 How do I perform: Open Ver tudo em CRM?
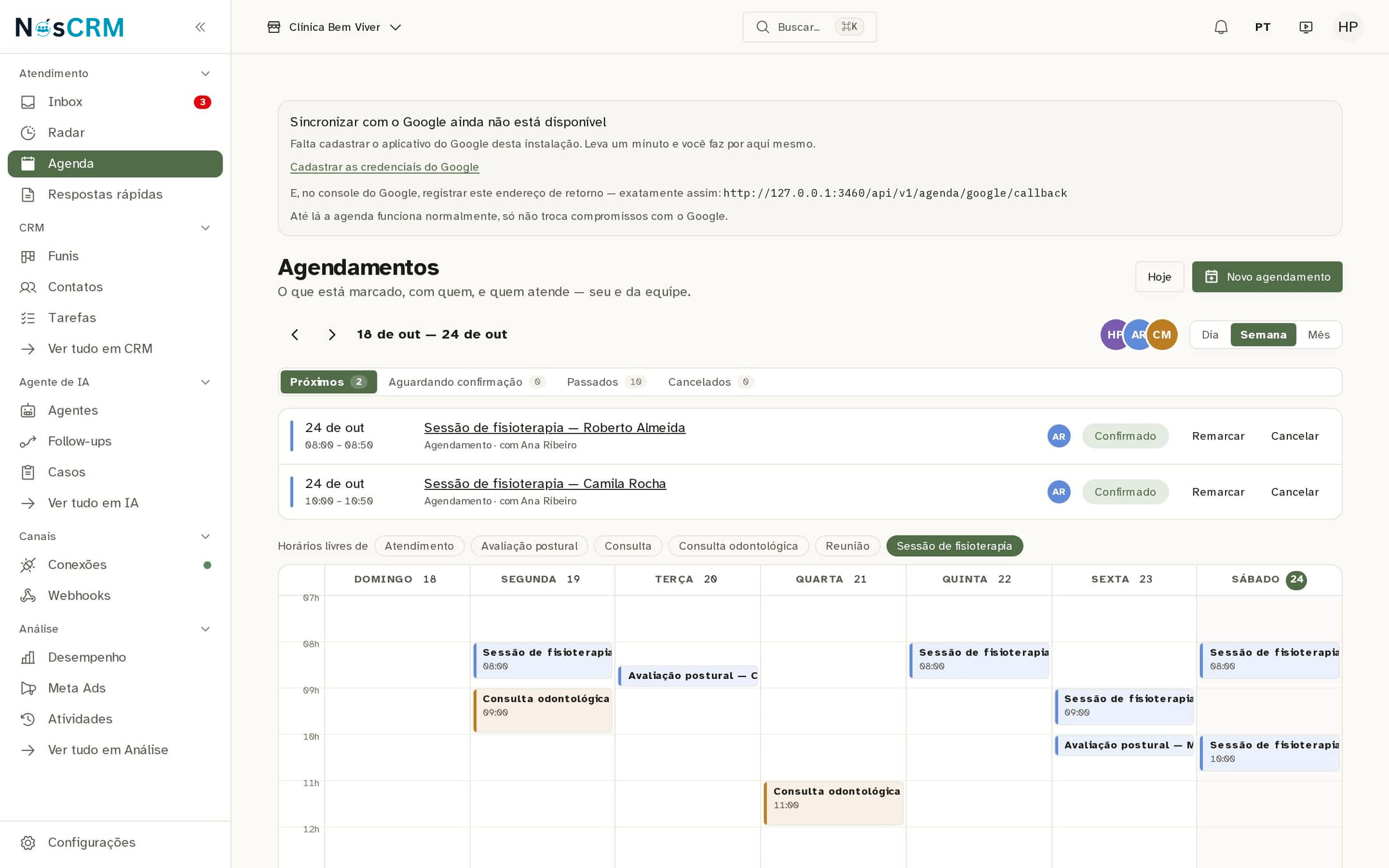(x=115, y=349)
